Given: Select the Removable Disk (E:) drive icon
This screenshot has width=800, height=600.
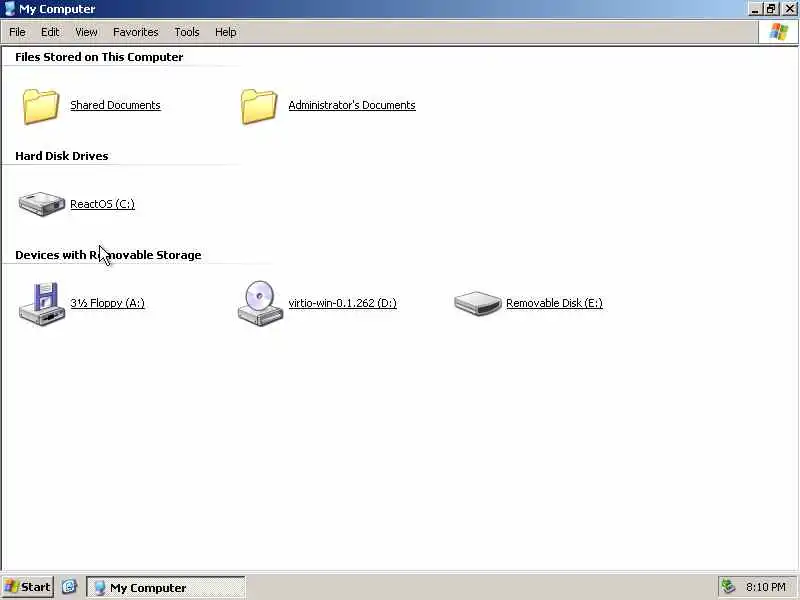Looking at the screenshot, I should (478, 303).
